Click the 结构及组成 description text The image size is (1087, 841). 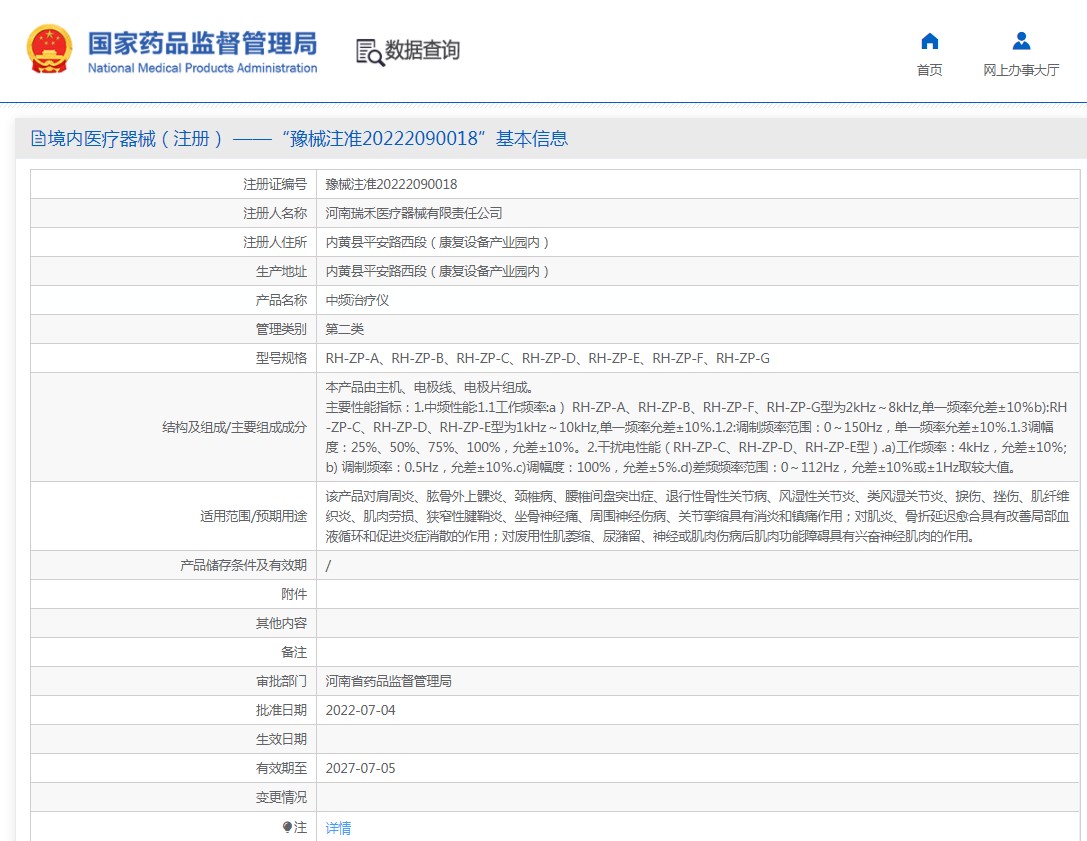697,427
